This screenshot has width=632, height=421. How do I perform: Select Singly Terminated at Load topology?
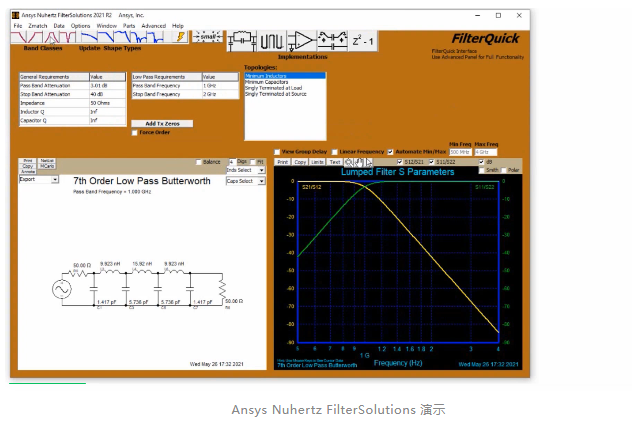click(x=285, y=88)
